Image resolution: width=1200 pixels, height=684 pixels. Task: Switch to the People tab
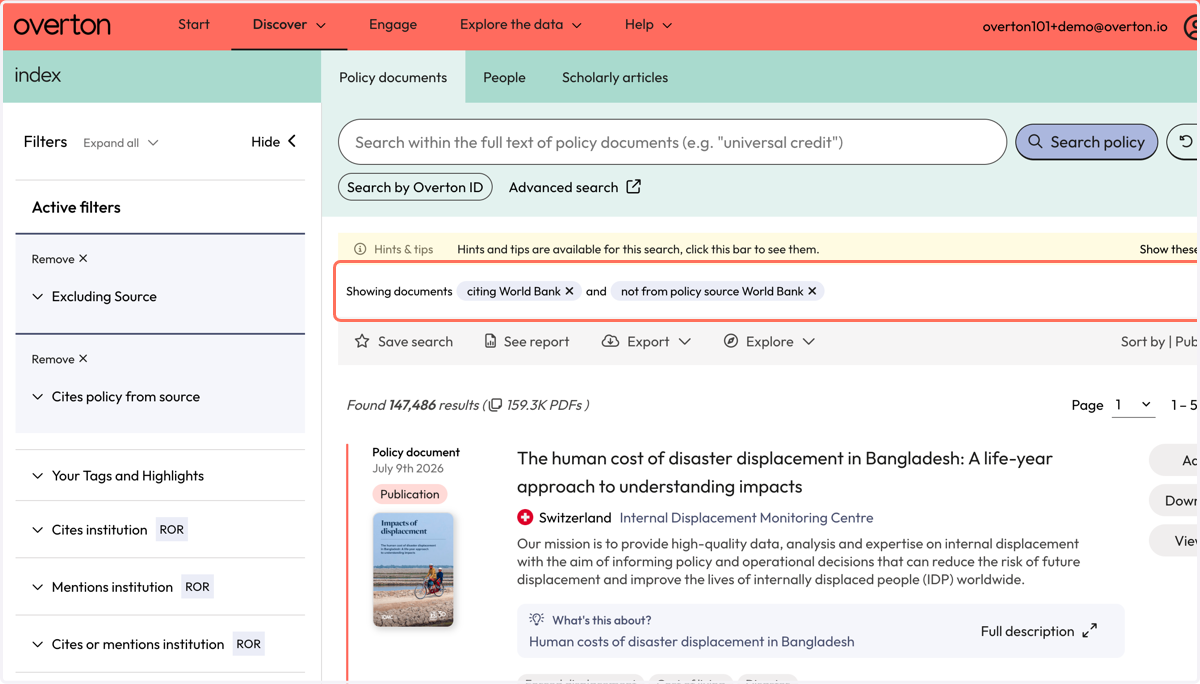point(504,77)
